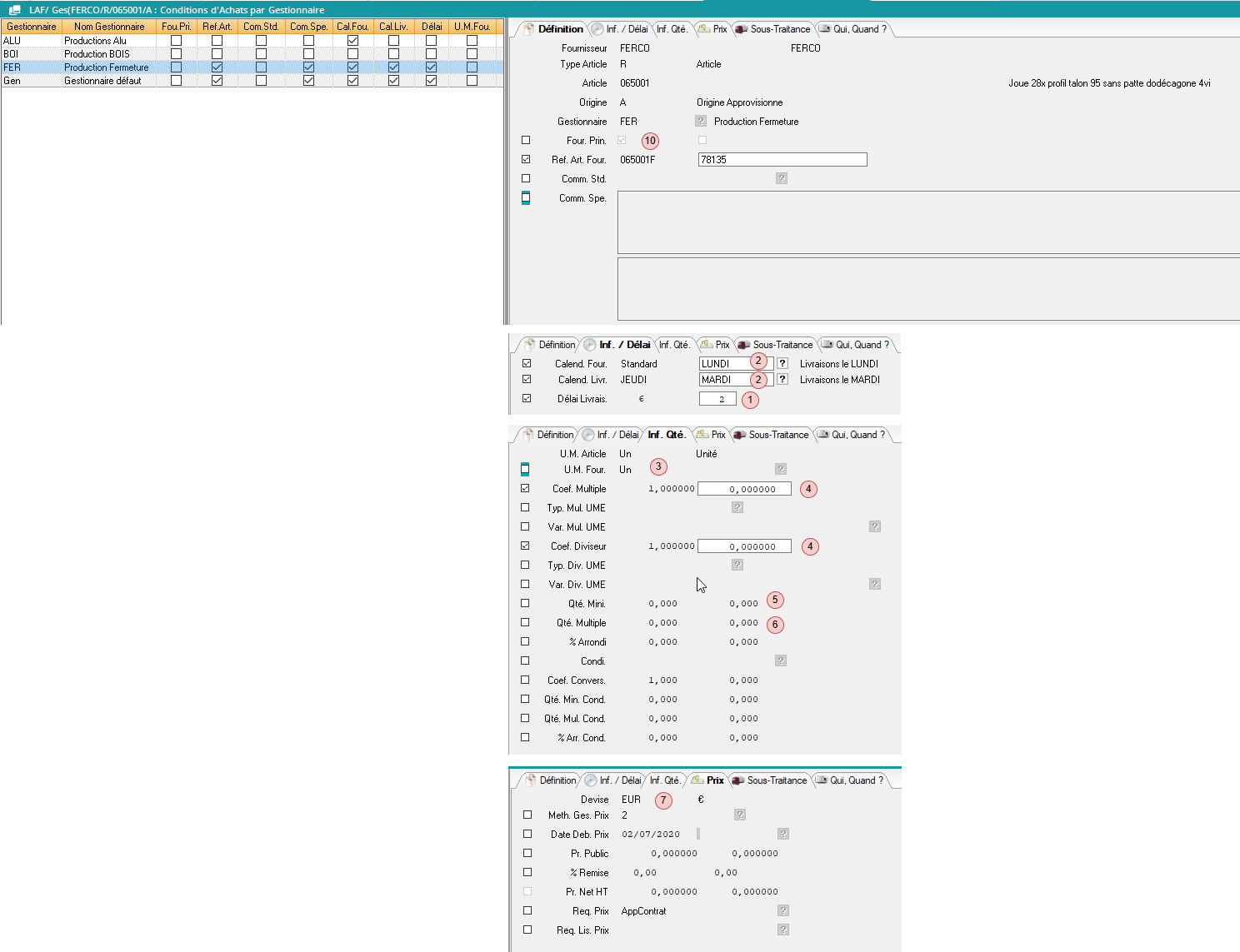
Task: Uncheck Cal.Fou. for the ALU gestionnaire row
Action: pos(352,40)
